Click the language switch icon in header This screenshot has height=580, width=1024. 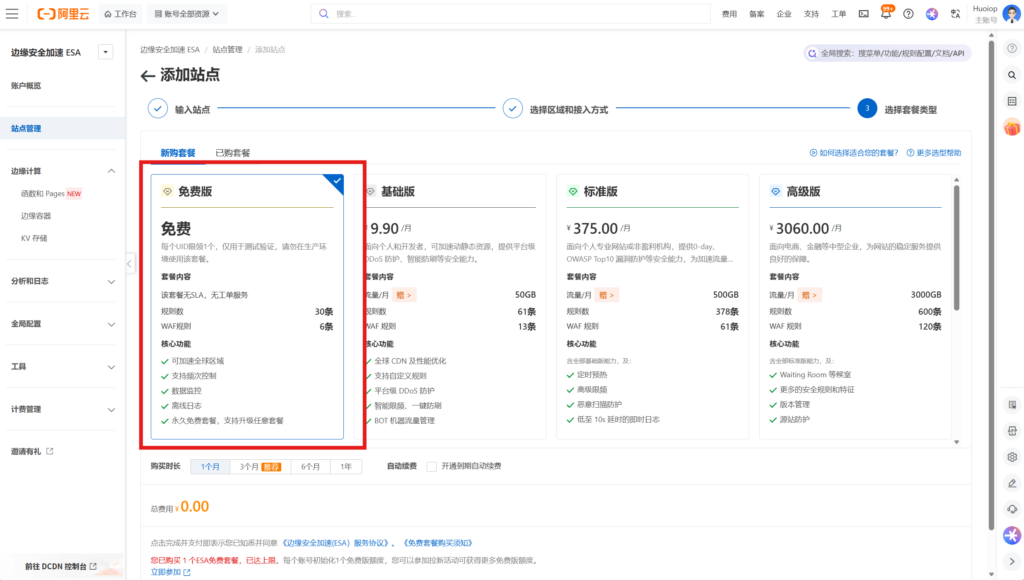click(955, 14)
